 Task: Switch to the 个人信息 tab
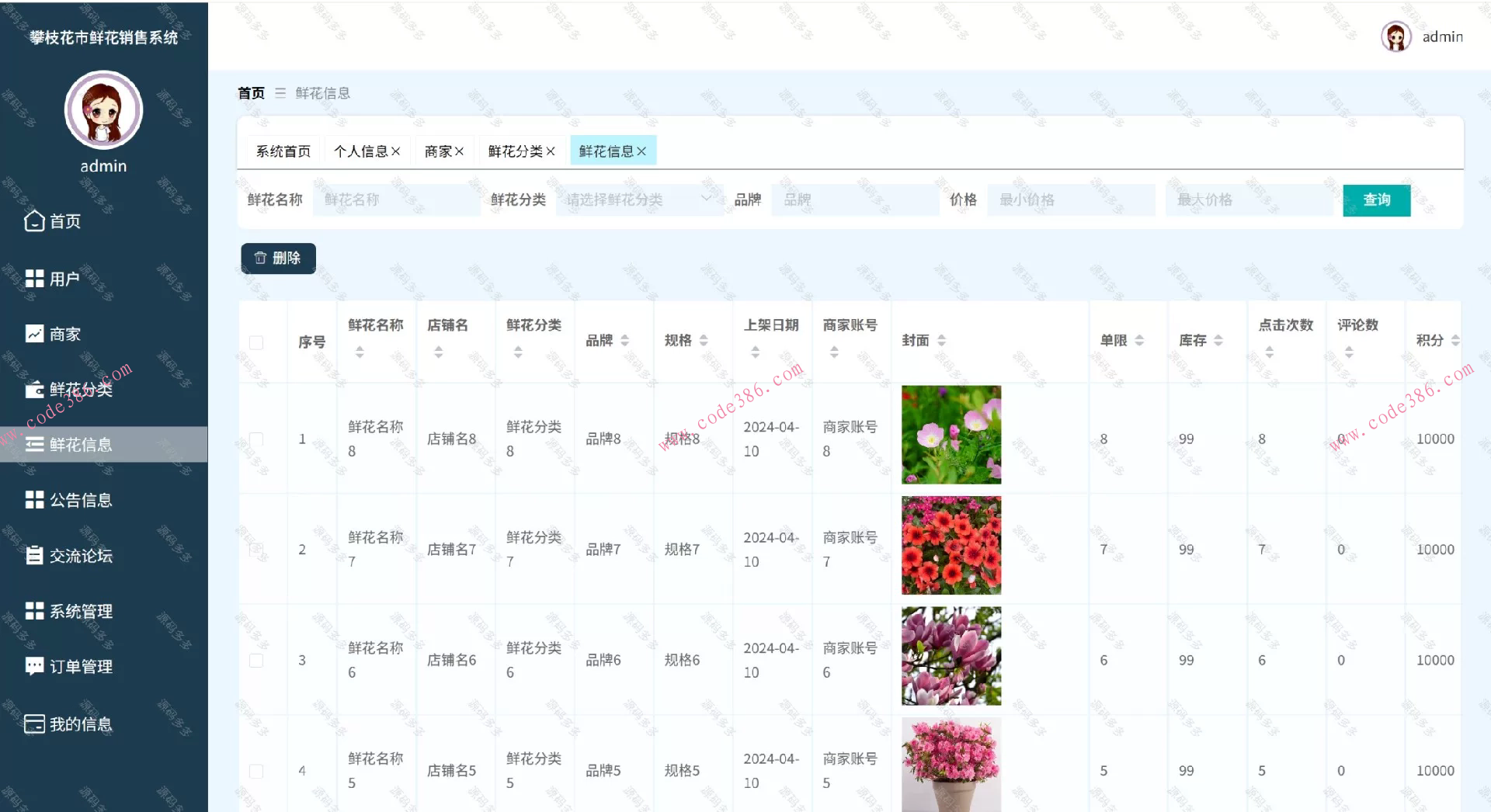point(362,150)
